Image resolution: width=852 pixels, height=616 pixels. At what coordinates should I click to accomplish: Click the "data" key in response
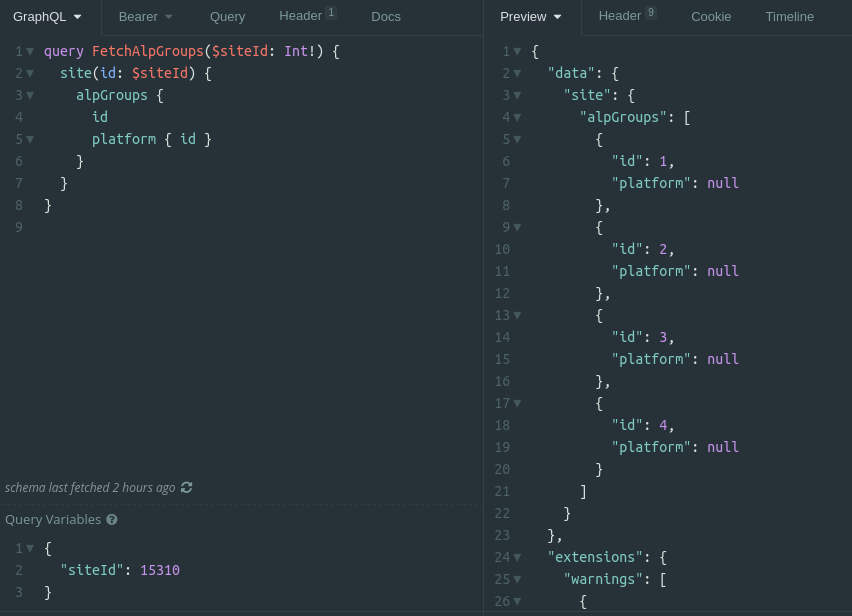[572, 73]
